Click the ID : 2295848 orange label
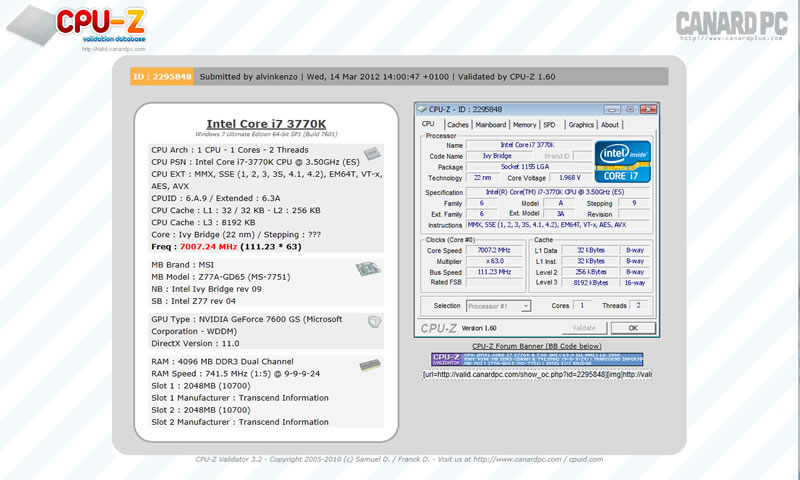Screen dimensions: 800x480 tap(162, 77)
